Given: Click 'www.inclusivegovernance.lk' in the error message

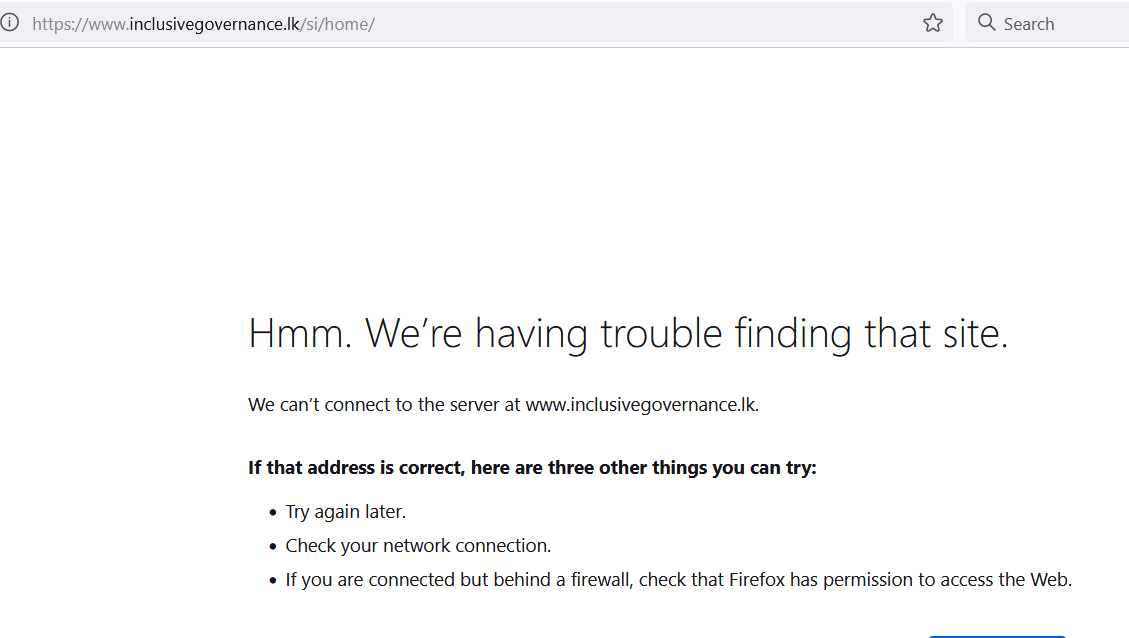Looking at the screenshot, I should 642,405.
